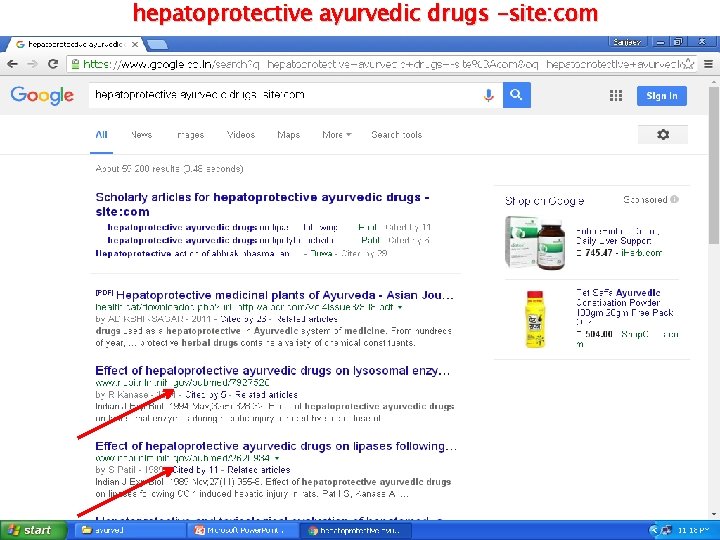Click the Google logo
This screenshot has height=540, width=720.
pyautogui.click(x=42, y=95)
